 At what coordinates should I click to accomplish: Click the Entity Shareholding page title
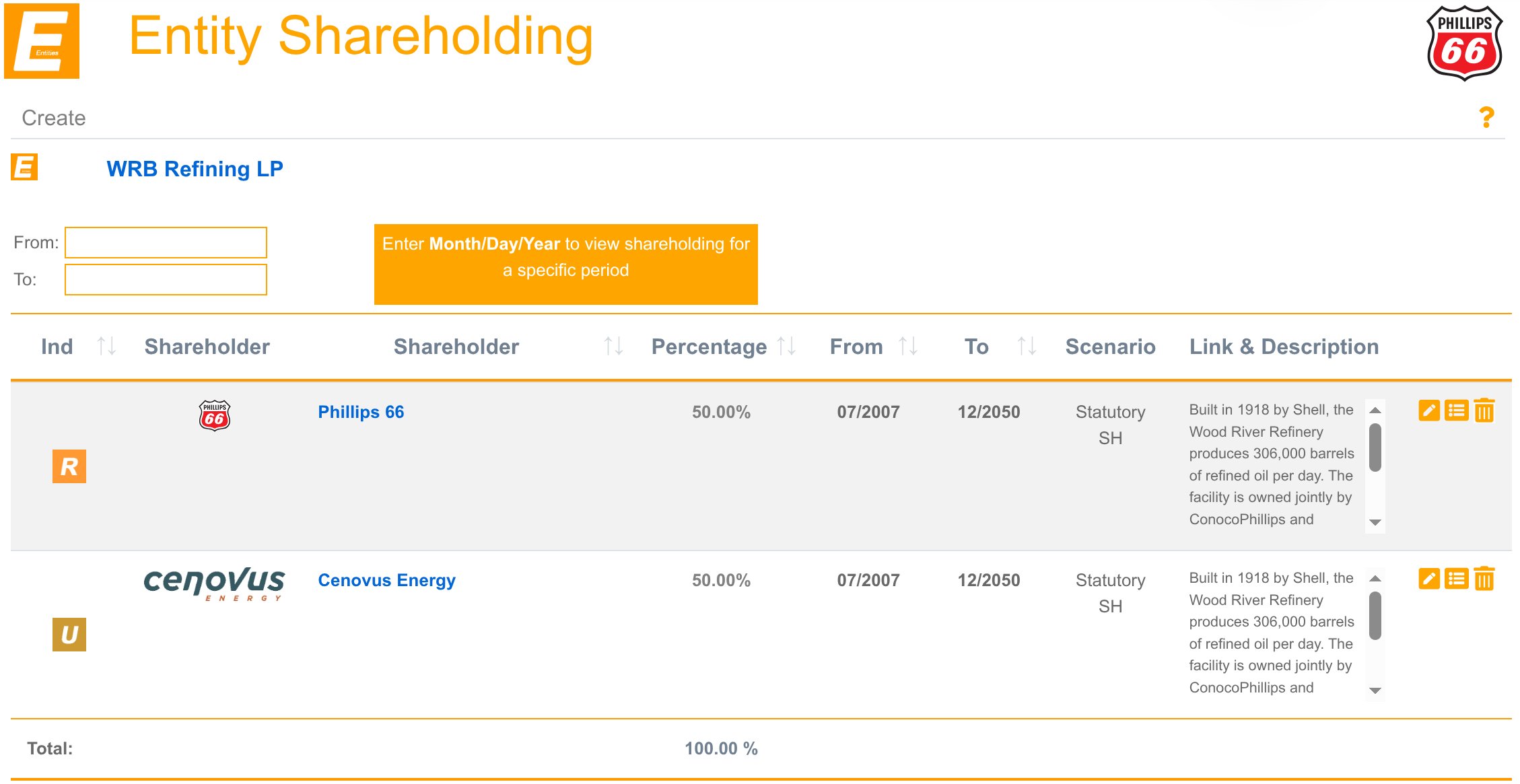361,36
